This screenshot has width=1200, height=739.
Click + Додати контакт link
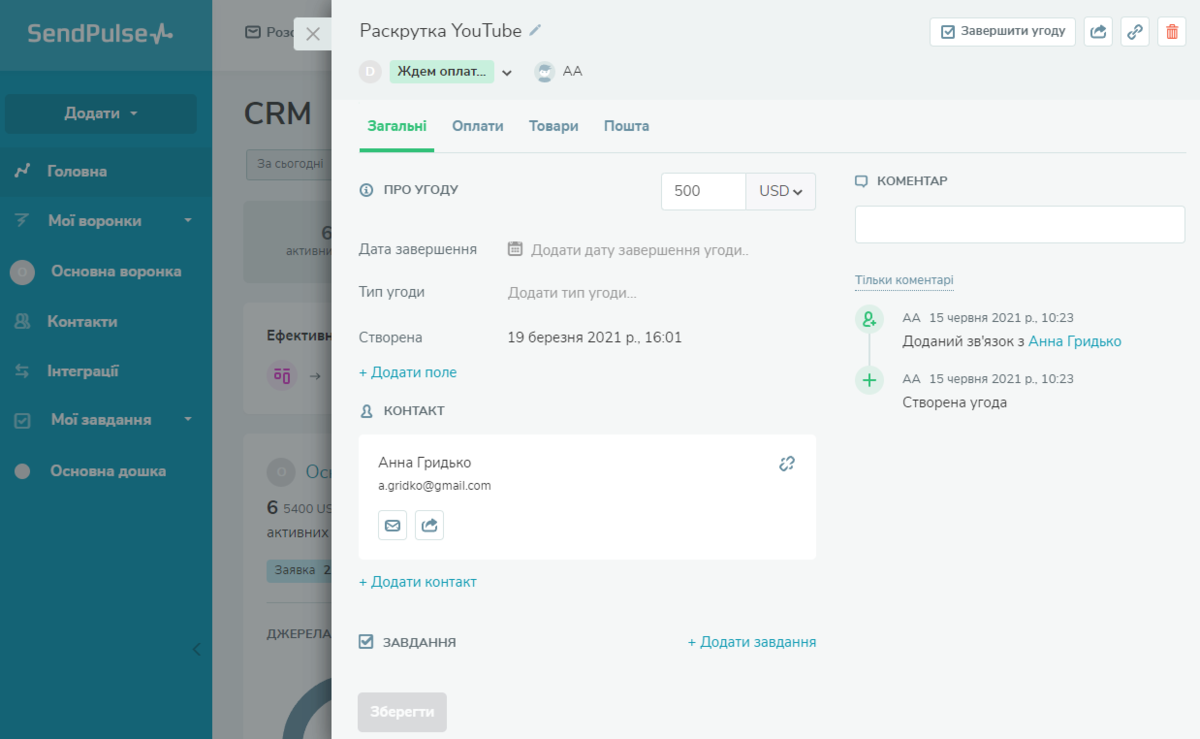tap(418, 582)
